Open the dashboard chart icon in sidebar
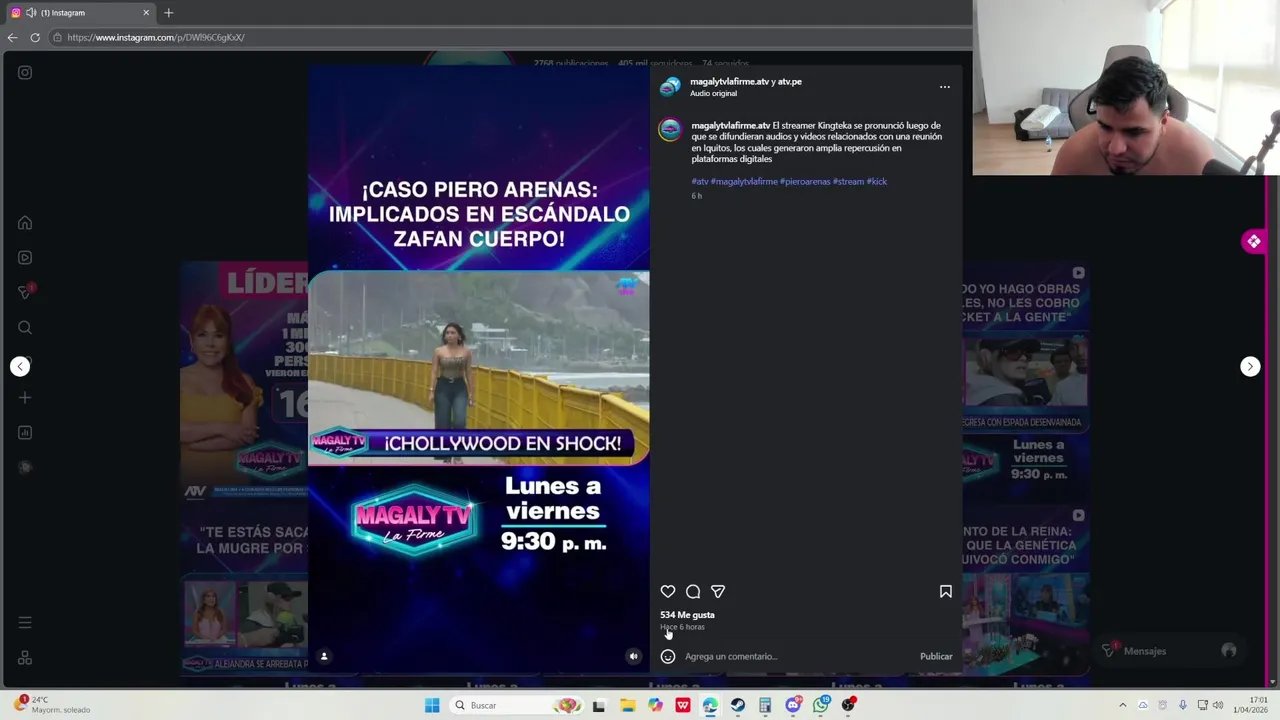This screenshot has height=720, width=1280. pos(25,433)
